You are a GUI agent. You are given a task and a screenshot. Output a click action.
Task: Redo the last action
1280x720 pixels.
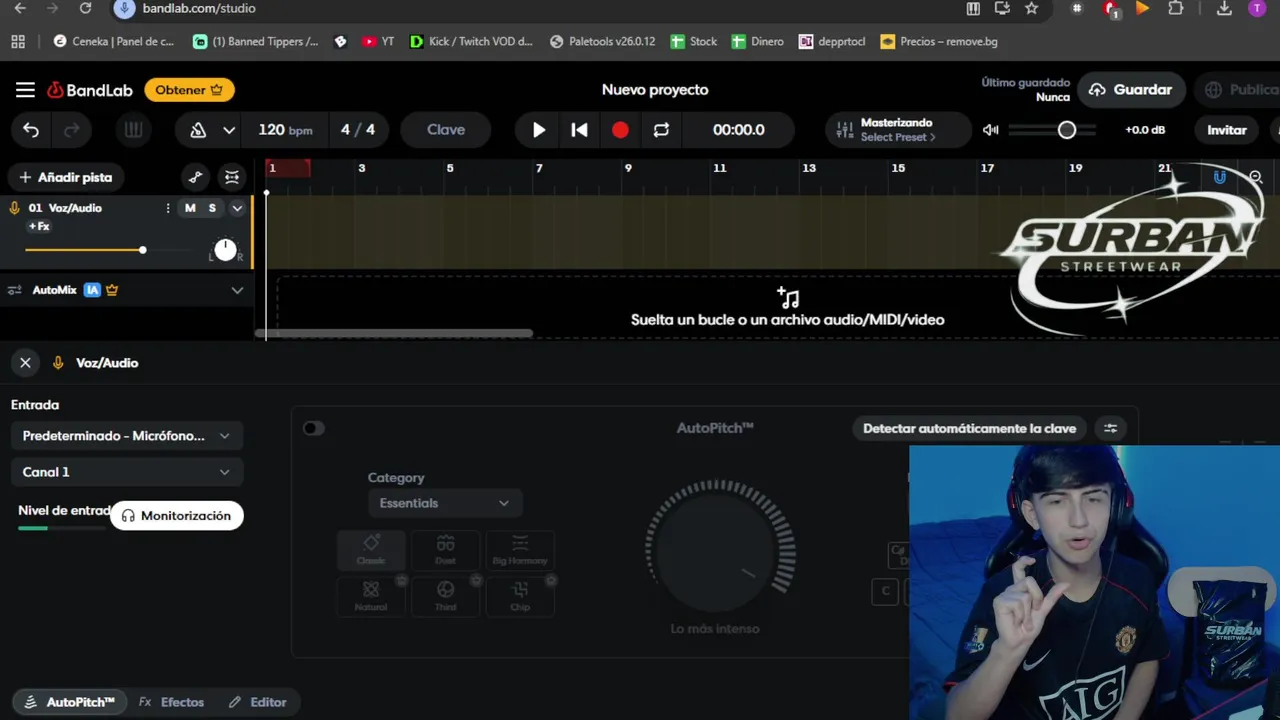pyautogui.click(x=72, y=130)
